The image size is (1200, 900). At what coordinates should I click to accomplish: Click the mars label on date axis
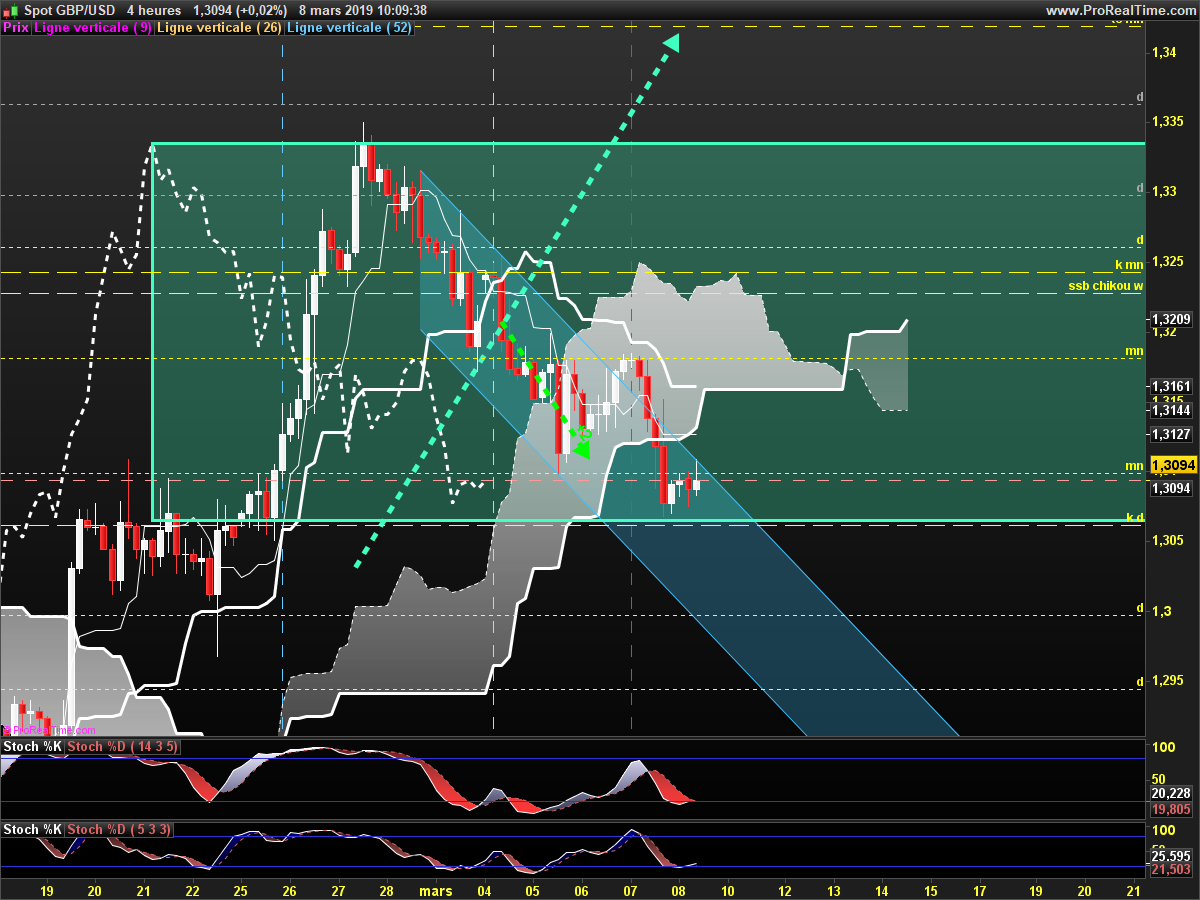(435, 889)
